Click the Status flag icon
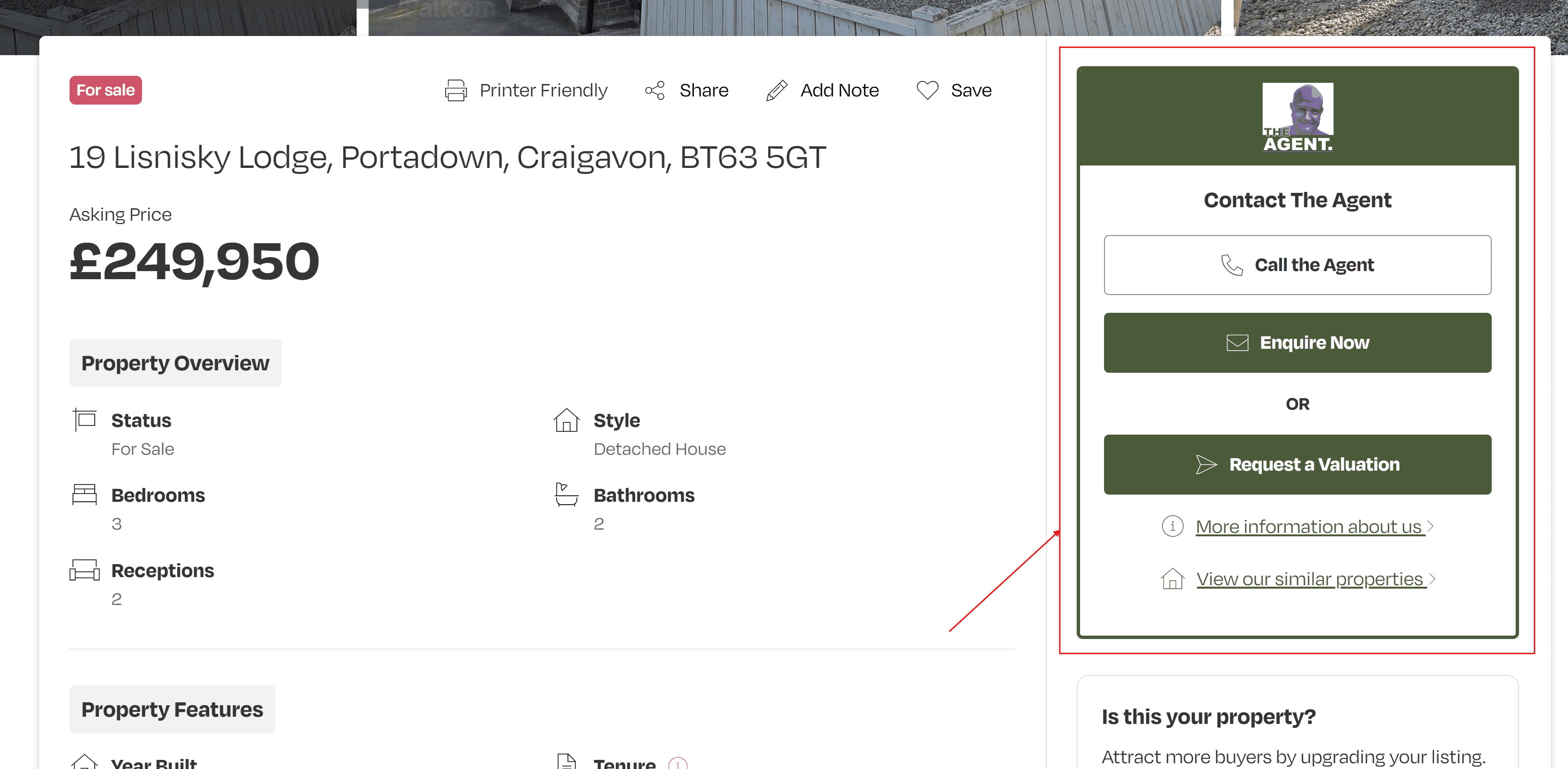The image size is (1568, 769). [x=84, y=420]
